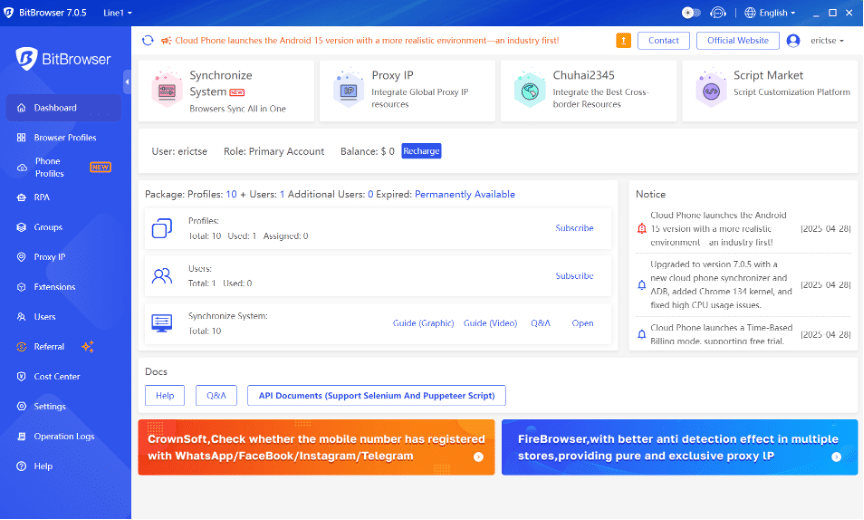Click the Q&A link in Synchronize System row

pos(541,323)
